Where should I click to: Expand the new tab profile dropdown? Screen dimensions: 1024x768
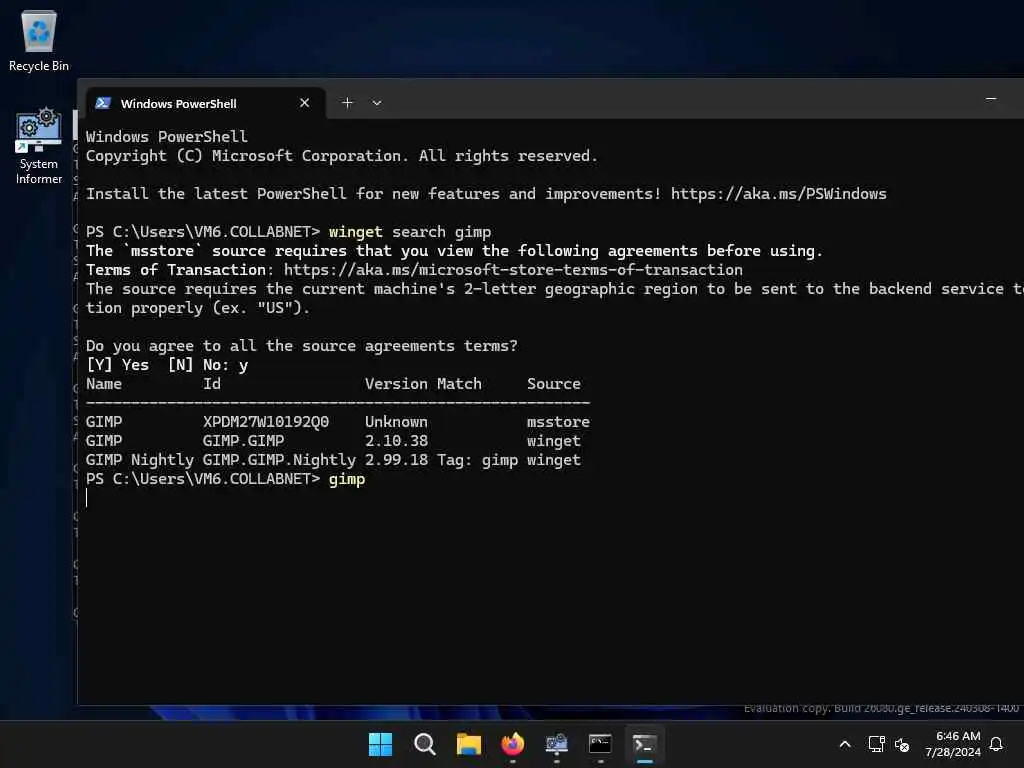[377, 103]
